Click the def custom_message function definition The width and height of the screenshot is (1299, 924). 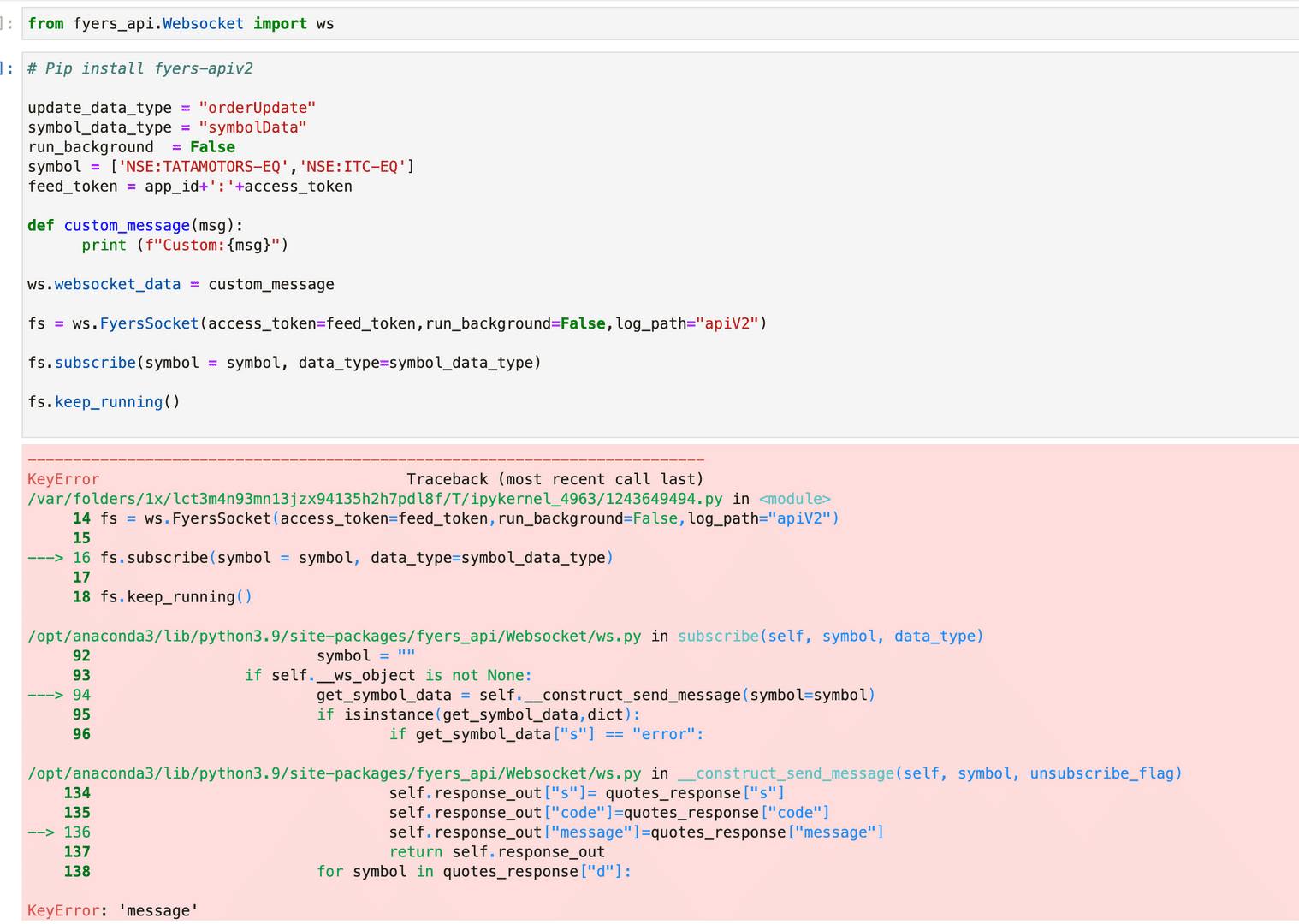(135, 226)
